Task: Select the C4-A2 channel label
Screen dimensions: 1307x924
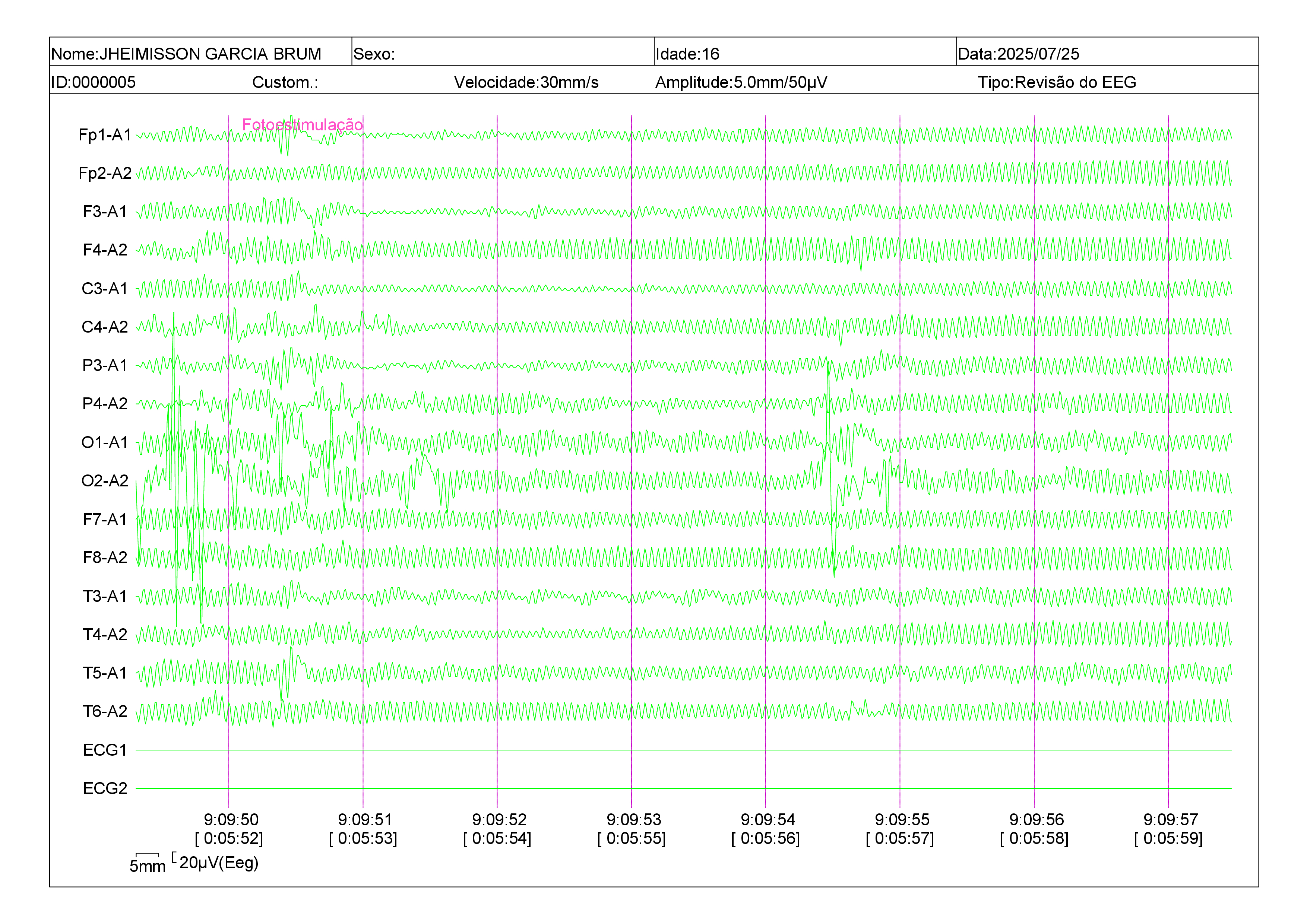Action: click(x=105, y=327)
